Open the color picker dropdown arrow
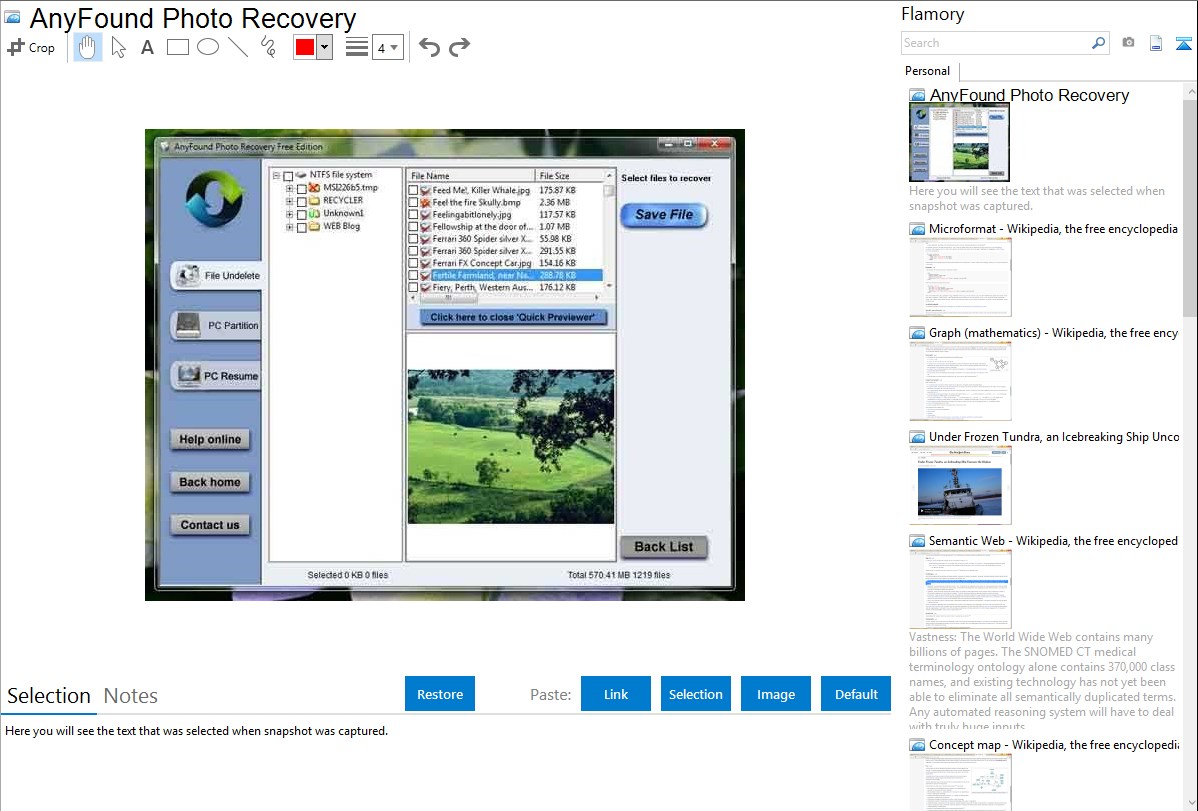 (x=325, y=47)
